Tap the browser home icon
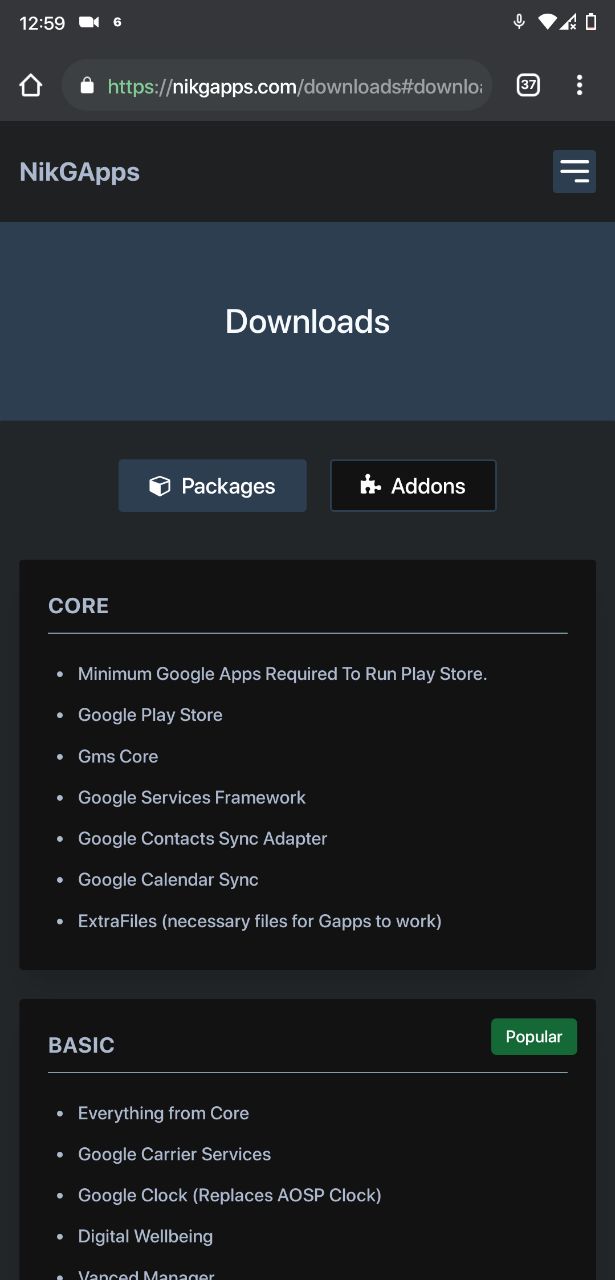This screenshot has width=615, height=1280. [31, 86]
